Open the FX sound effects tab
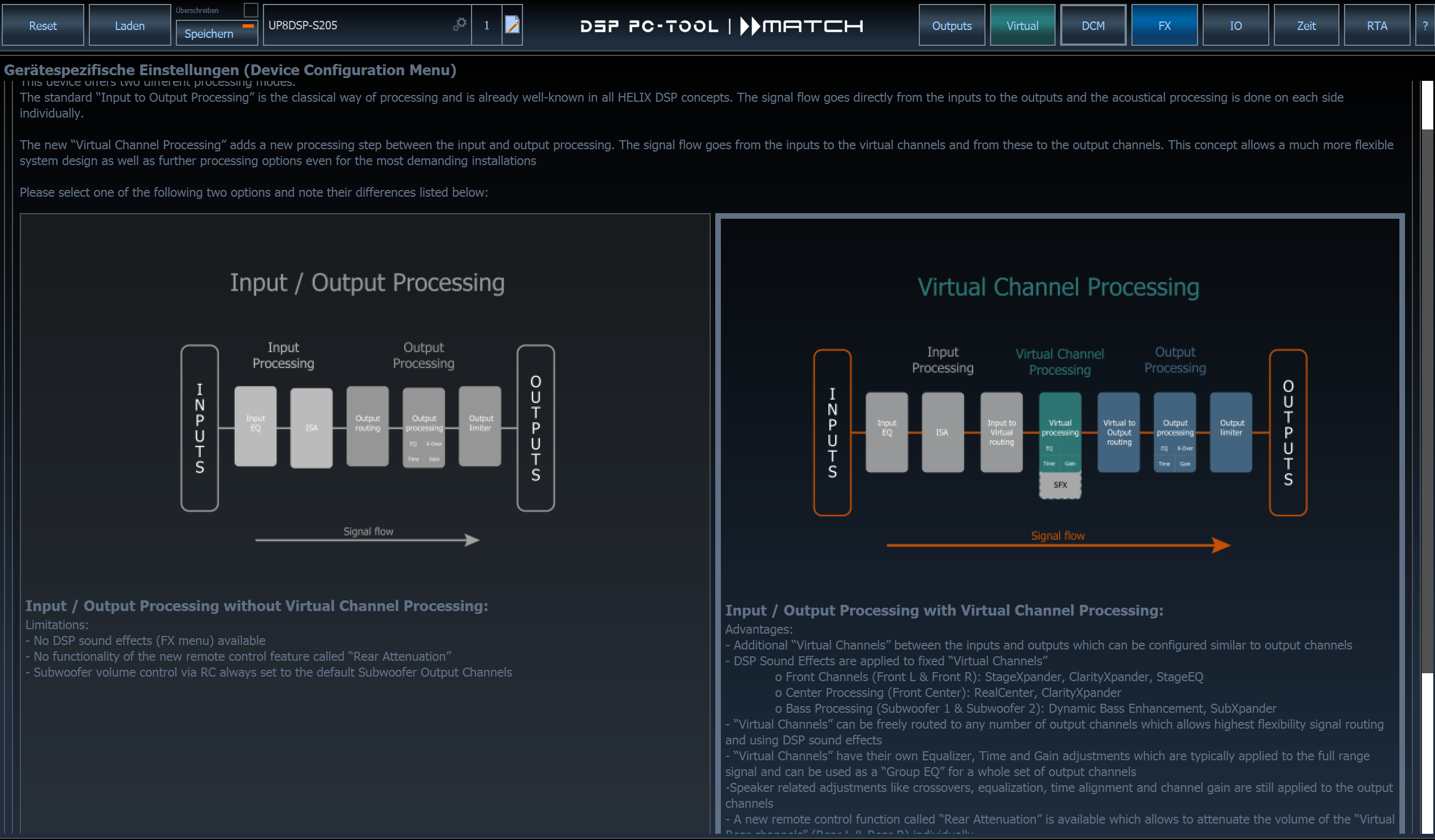Screen dimensions: 1435x840 click(1164, 25)
